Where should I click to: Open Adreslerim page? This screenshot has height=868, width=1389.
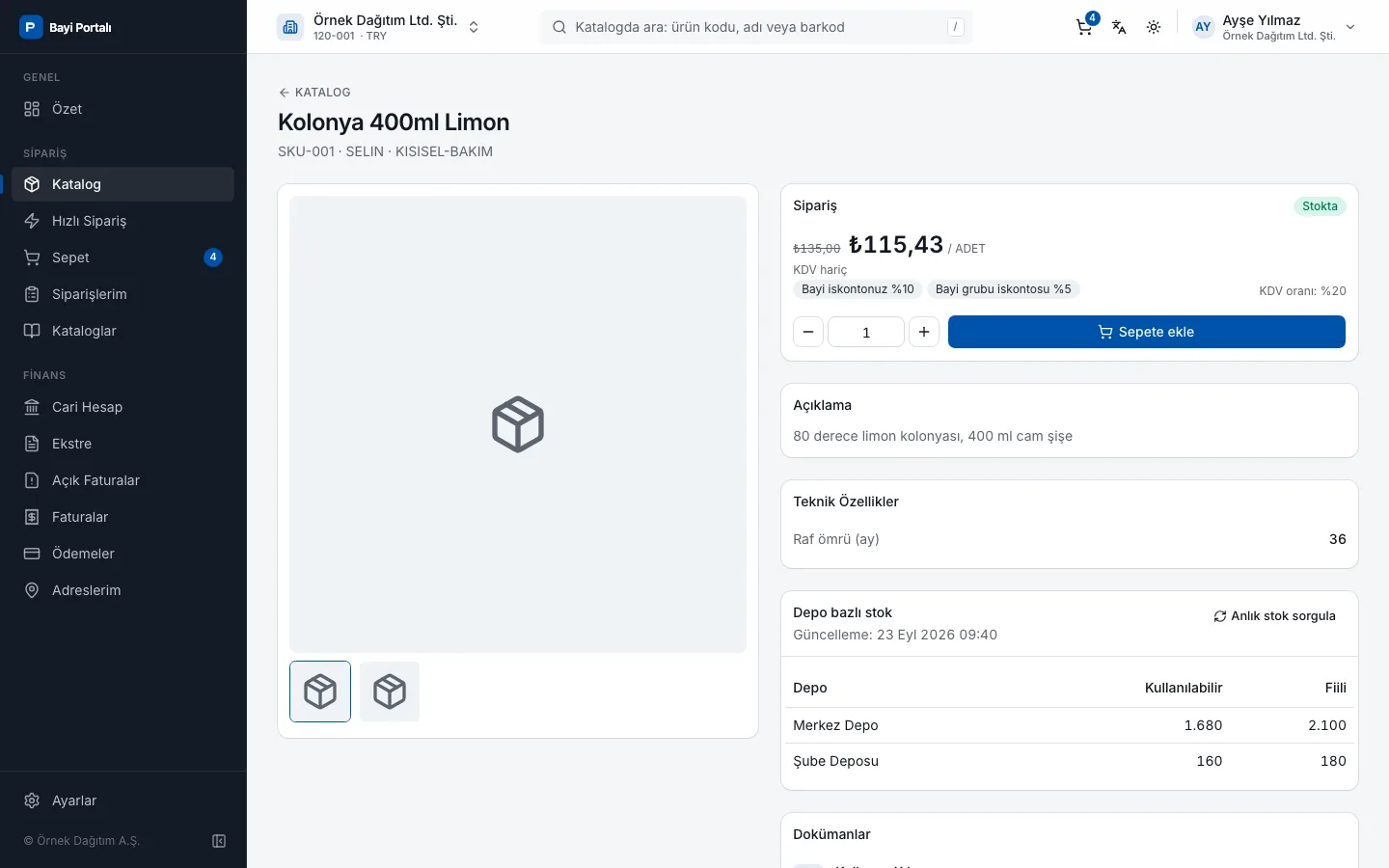(x=123, y=590)
